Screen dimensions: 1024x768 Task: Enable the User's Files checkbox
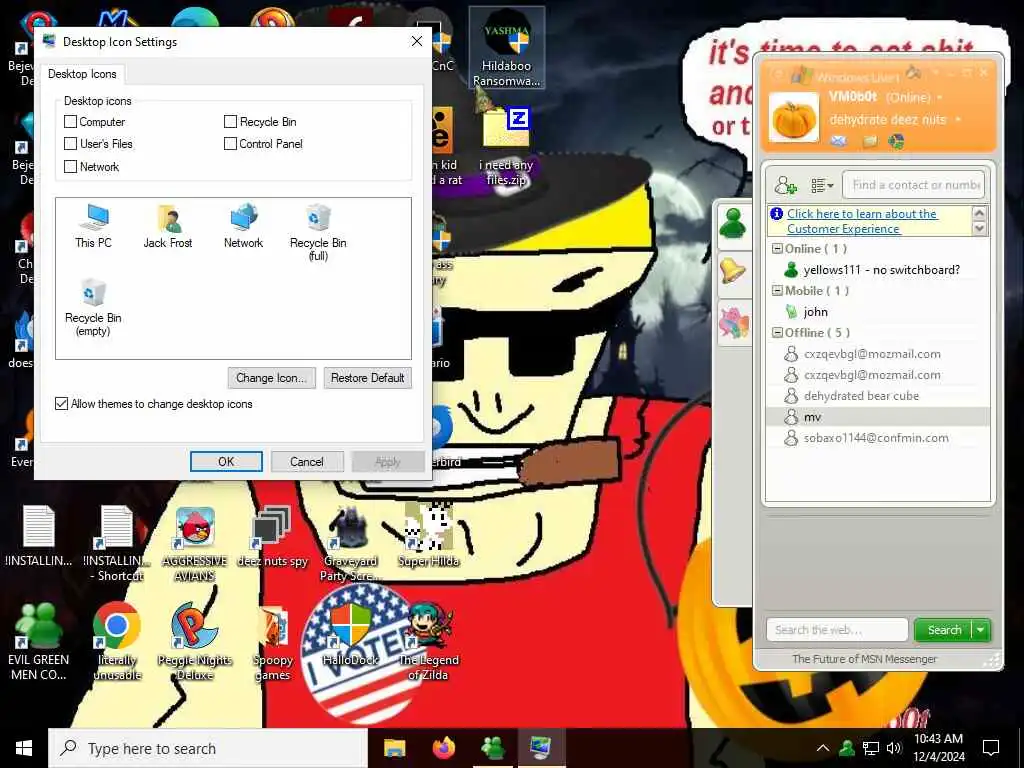[71, 144]
